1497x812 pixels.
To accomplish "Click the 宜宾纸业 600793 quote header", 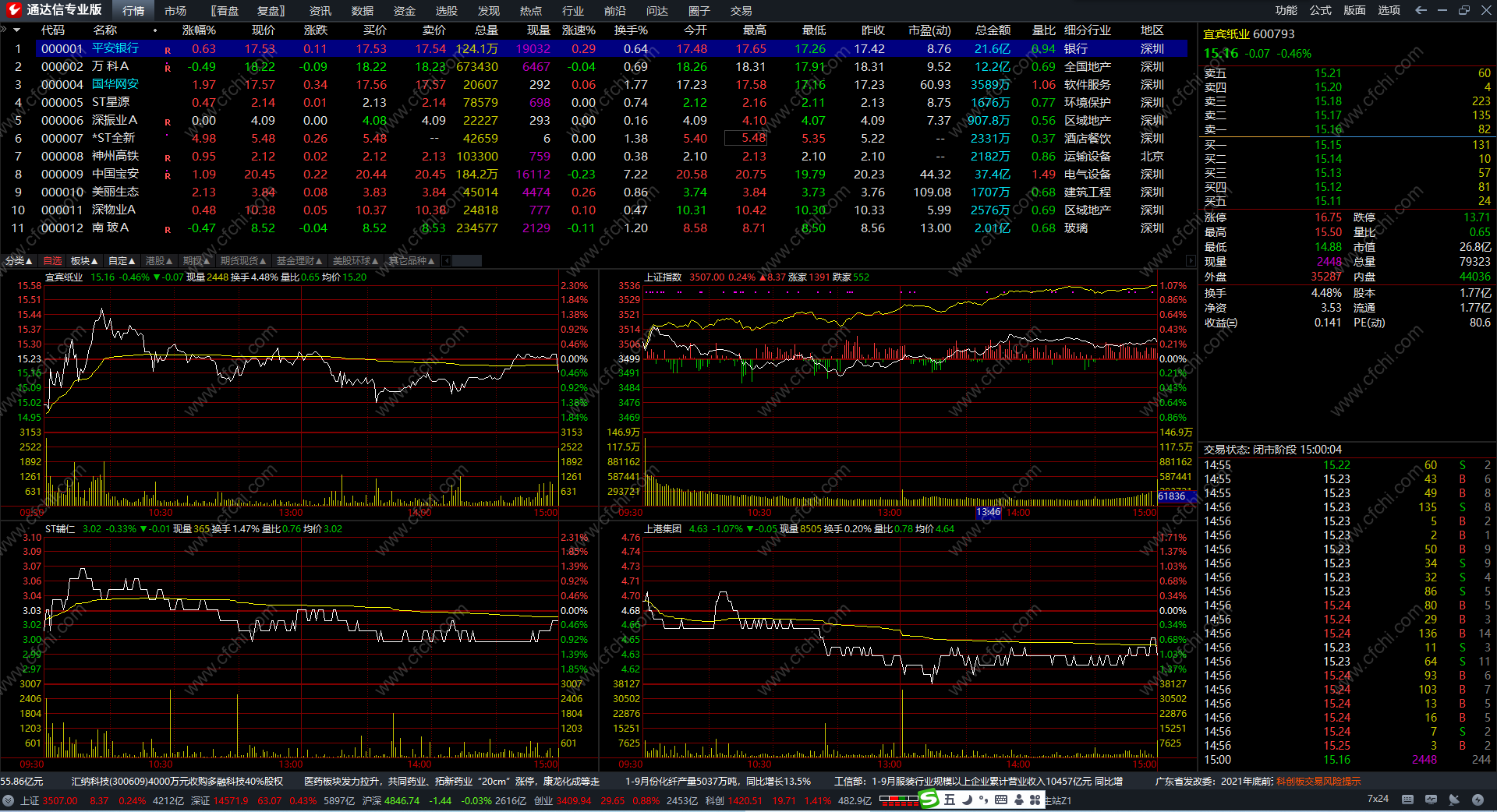I will click(1249, 34).
